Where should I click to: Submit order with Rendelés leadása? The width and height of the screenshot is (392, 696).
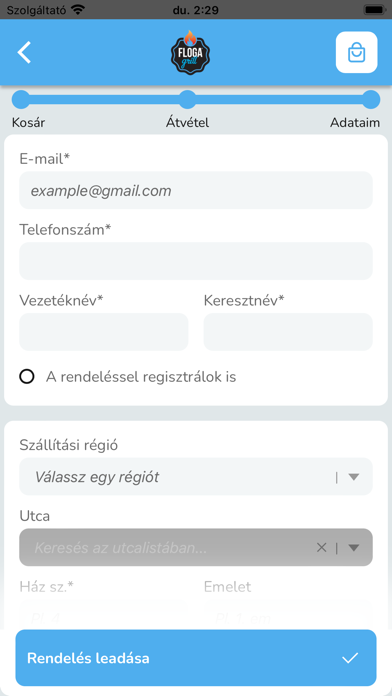196,658
